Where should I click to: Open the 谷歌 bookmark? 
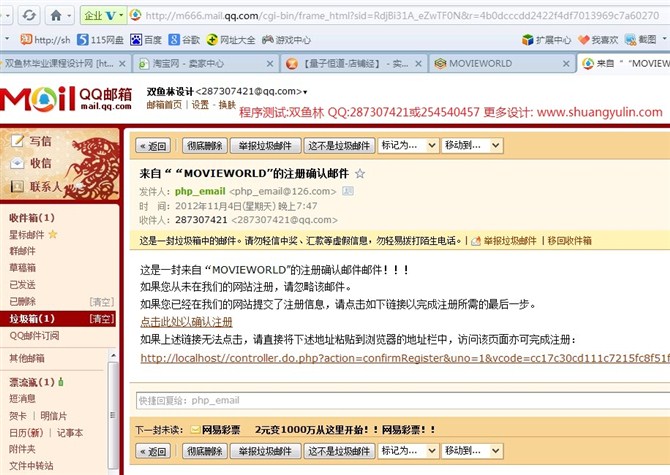(184, 40)
